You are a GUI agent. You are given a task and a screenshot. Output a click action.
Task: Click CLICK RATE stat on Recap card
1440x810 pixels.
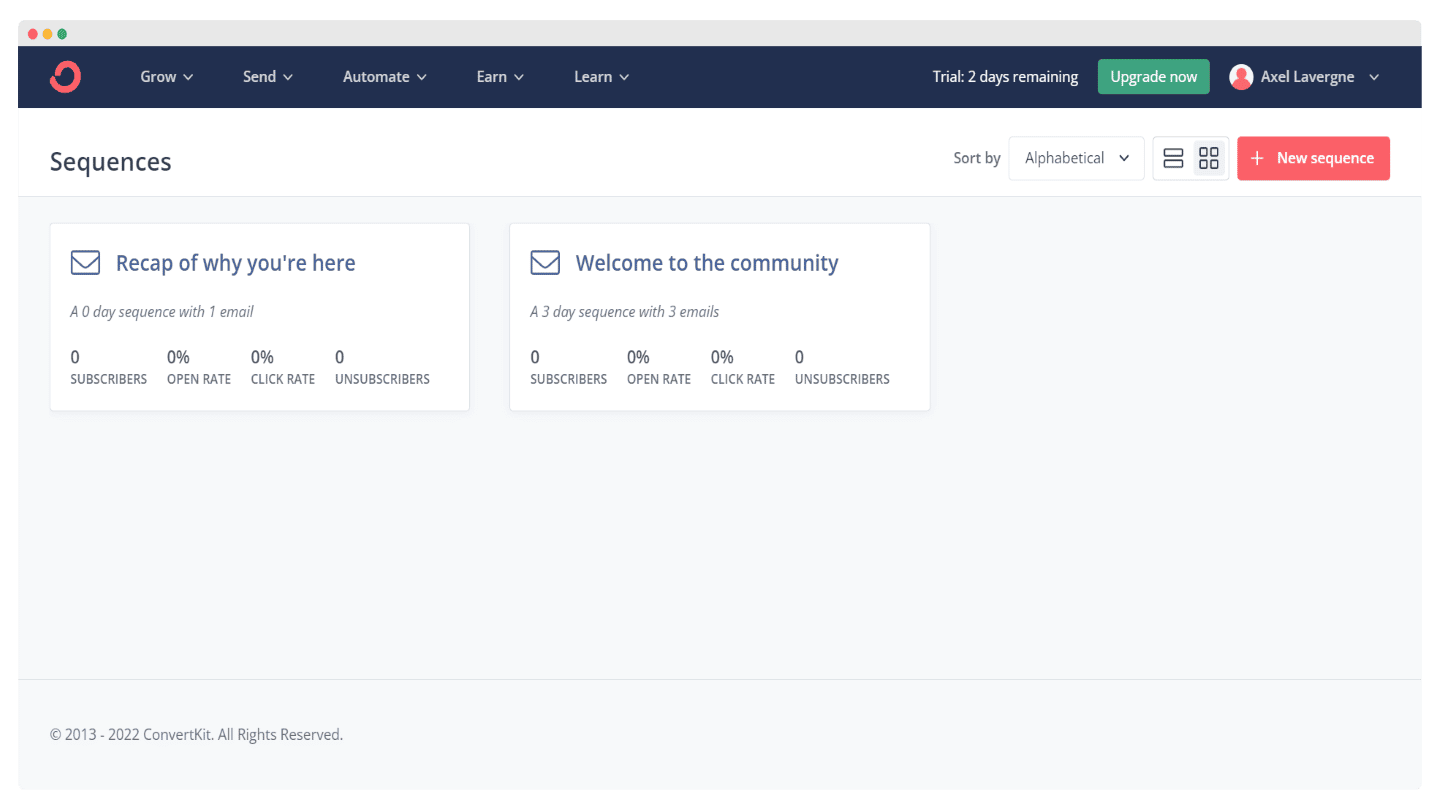click(x=283, y=367)
